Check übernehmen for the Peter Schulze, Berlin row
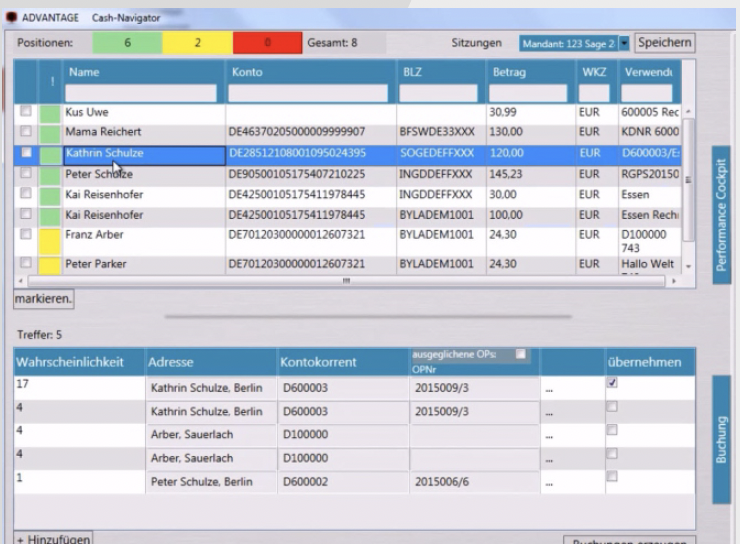This screenshot has width=740, height=544. point(612,476)
